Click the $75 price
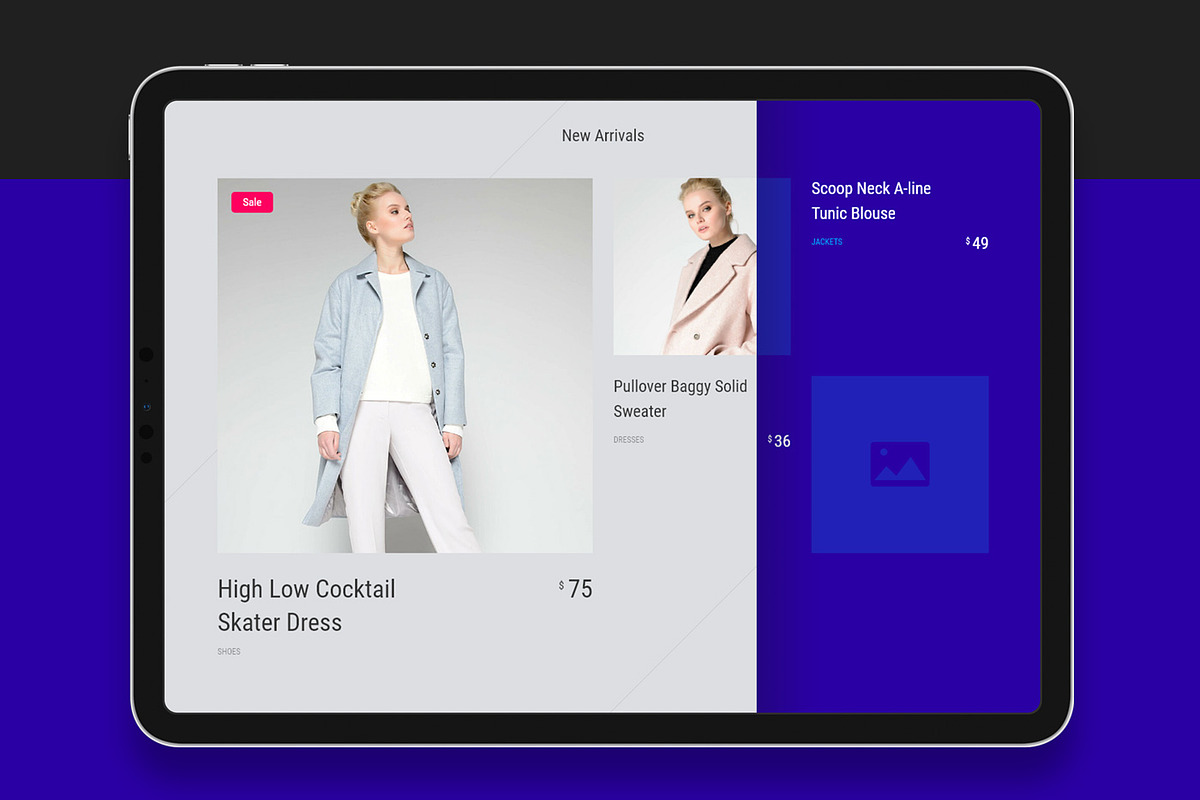 576,589
